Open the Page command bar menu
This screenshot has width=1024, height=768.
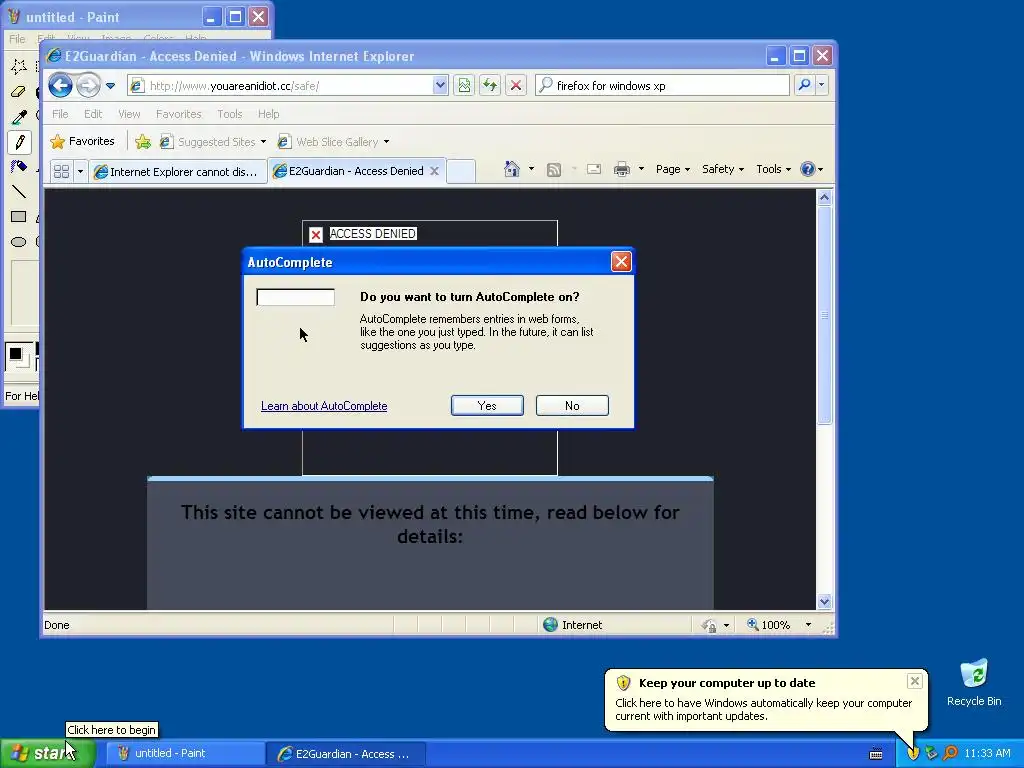click(673, 169)
